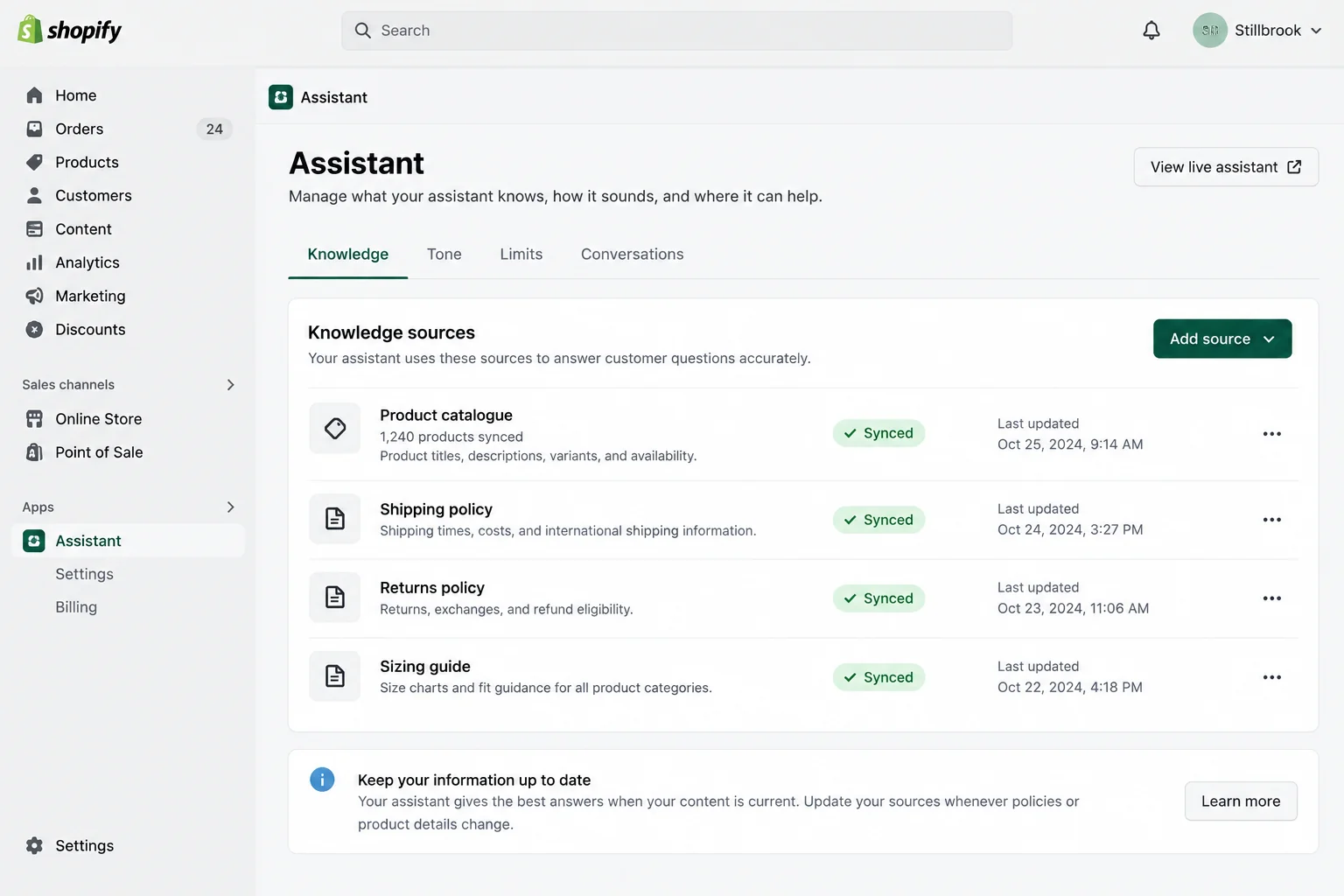Click Synced badge for Returns policy
1344x896 pixels.
pyautogui.click(x=878, y=598)
